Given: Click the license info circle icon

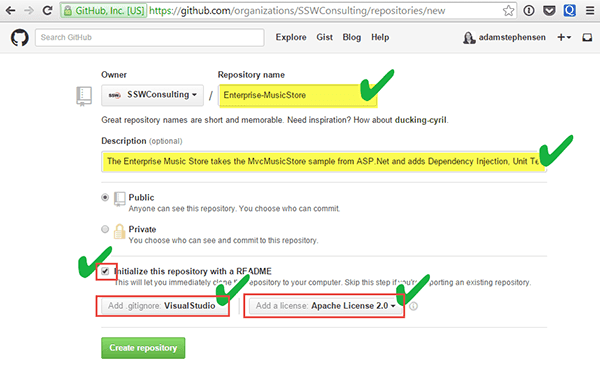Looking at the screenshot, I should click(x=413, y=306).
